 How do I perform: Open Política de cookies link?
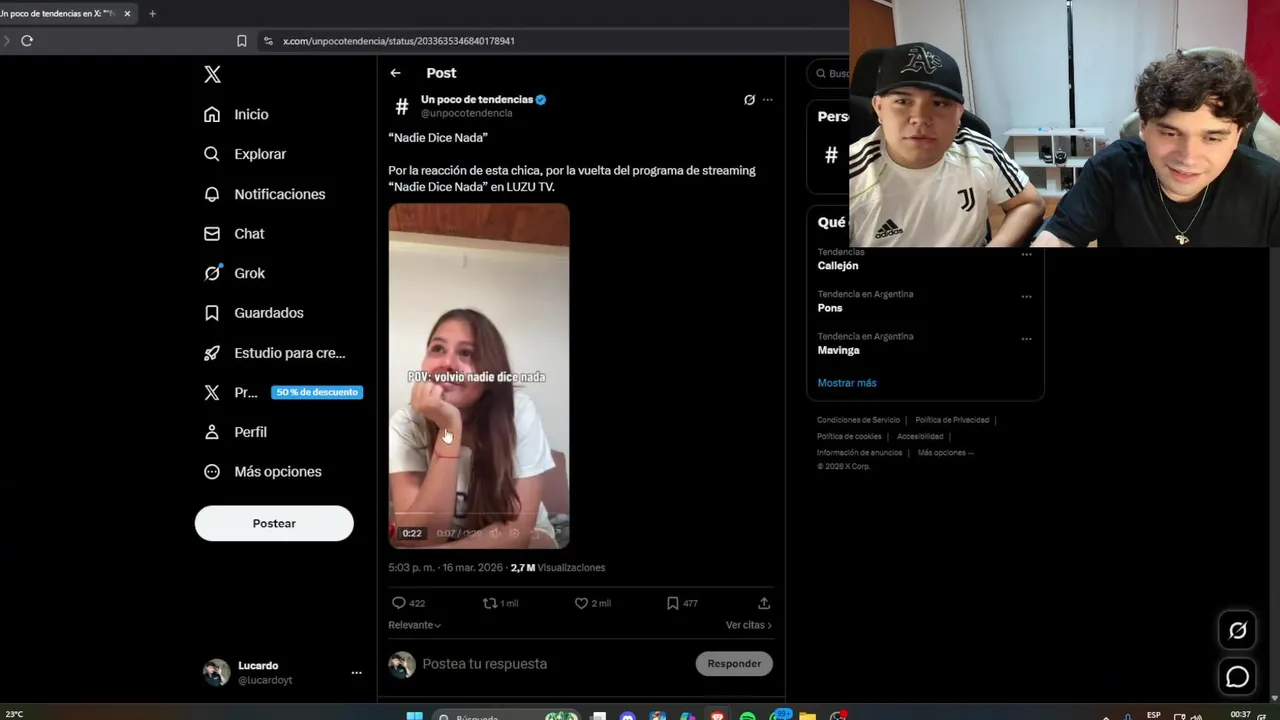[849, 436]
